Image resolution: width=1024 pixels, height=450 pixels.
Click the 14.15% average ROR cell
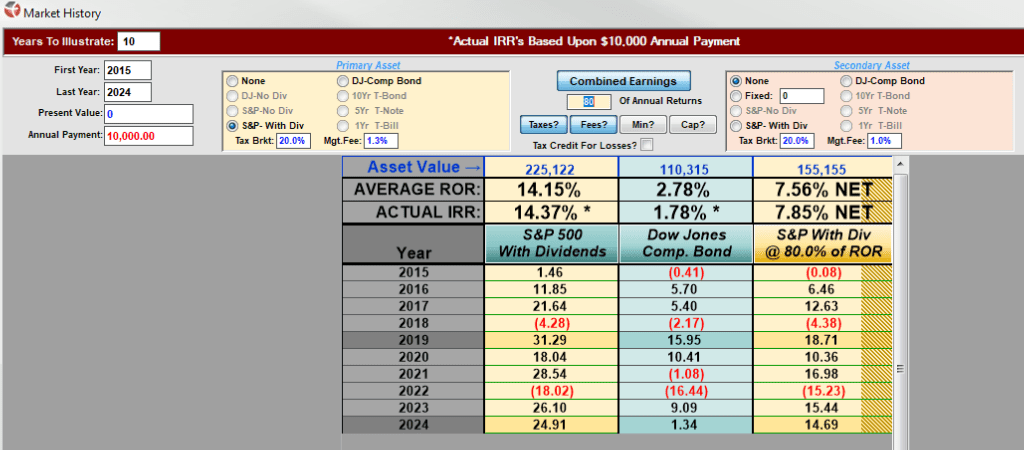(x=551, y=190)
